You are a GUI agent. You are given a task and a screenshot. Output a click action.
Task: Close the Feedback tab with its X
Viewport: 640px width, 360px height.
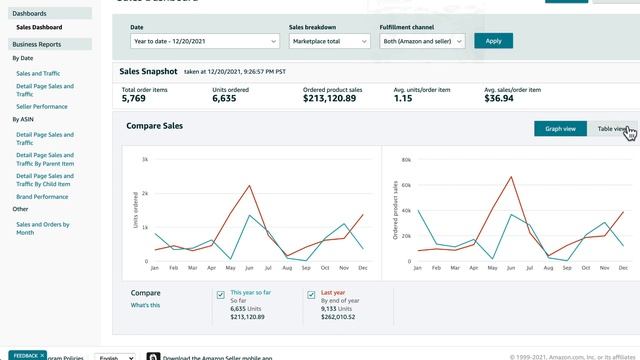click(x=42, y=356)
